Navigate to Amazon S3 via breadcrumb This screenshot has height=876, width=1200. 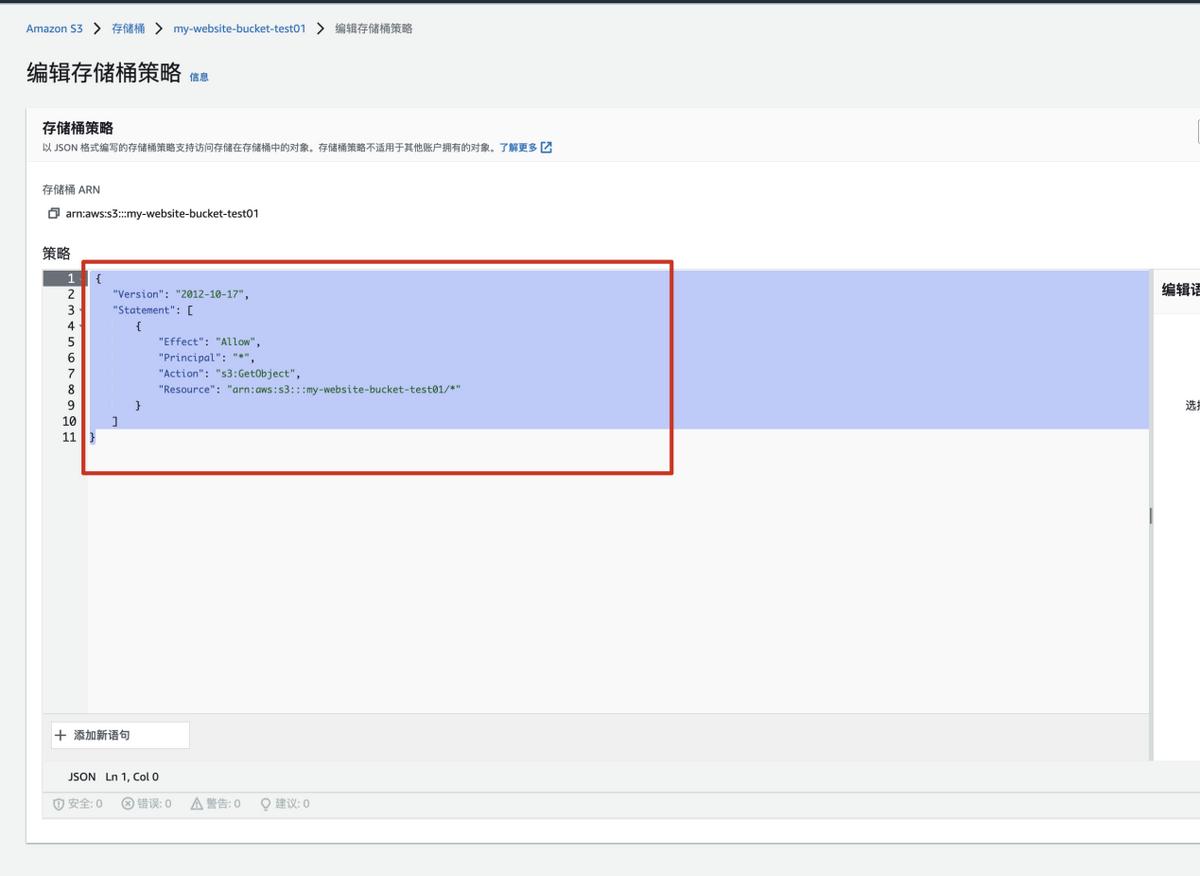pos(54,28)
